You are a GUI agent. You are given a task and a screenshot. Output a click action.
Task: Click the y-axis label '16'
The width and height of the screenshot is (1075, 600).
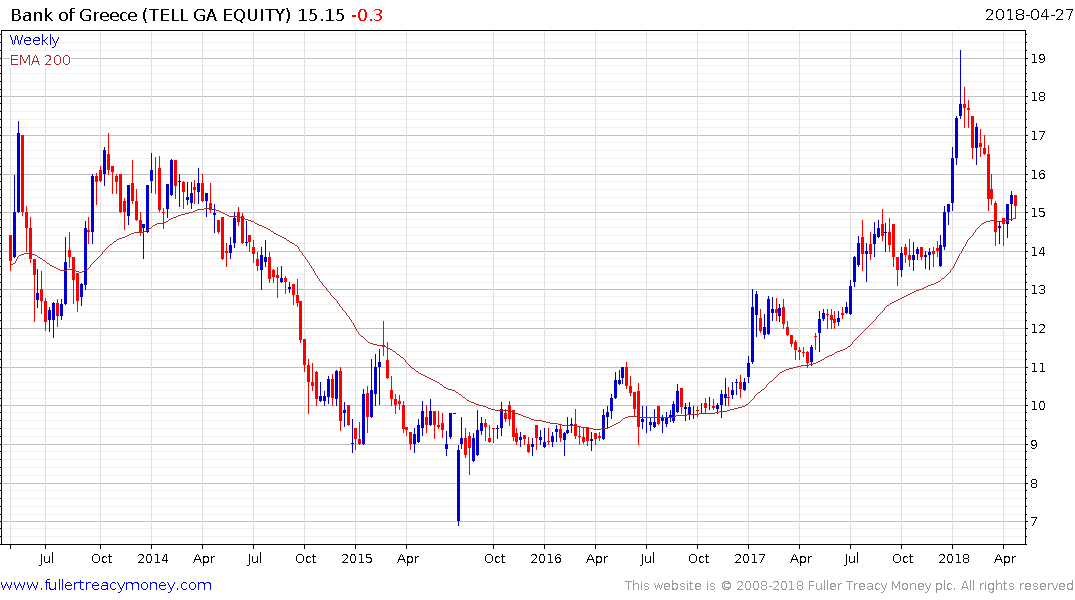(x=1038, y=175)
